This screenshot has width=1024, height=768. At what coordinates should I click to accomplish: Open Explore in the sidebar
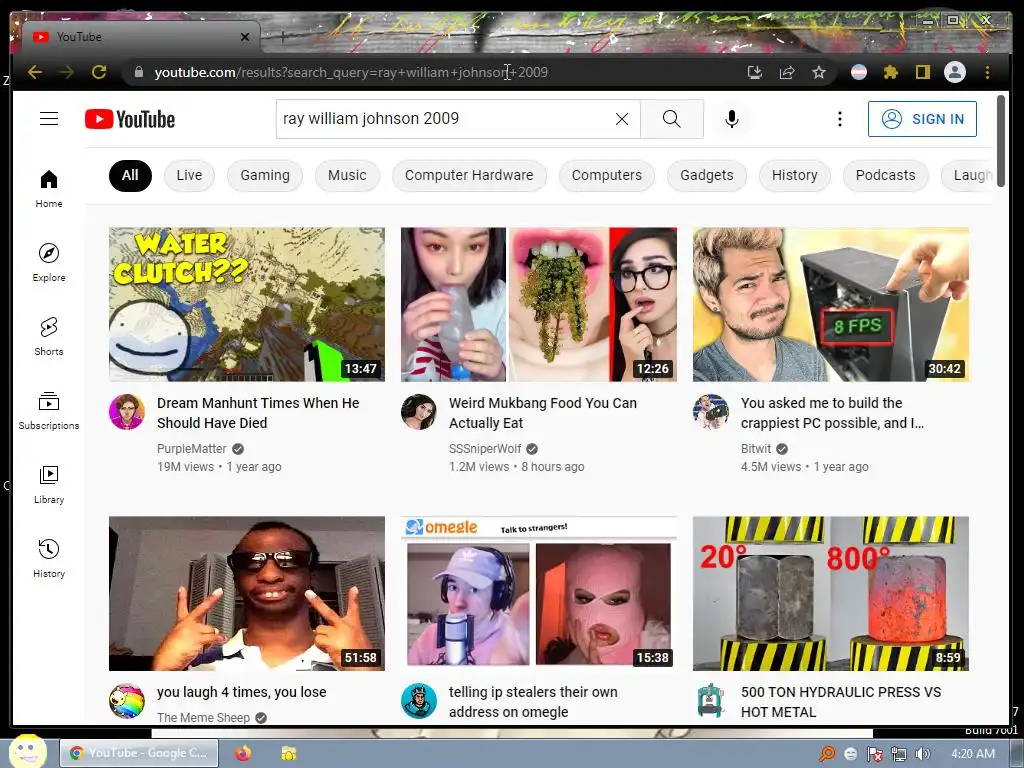(x=49, y=263)
